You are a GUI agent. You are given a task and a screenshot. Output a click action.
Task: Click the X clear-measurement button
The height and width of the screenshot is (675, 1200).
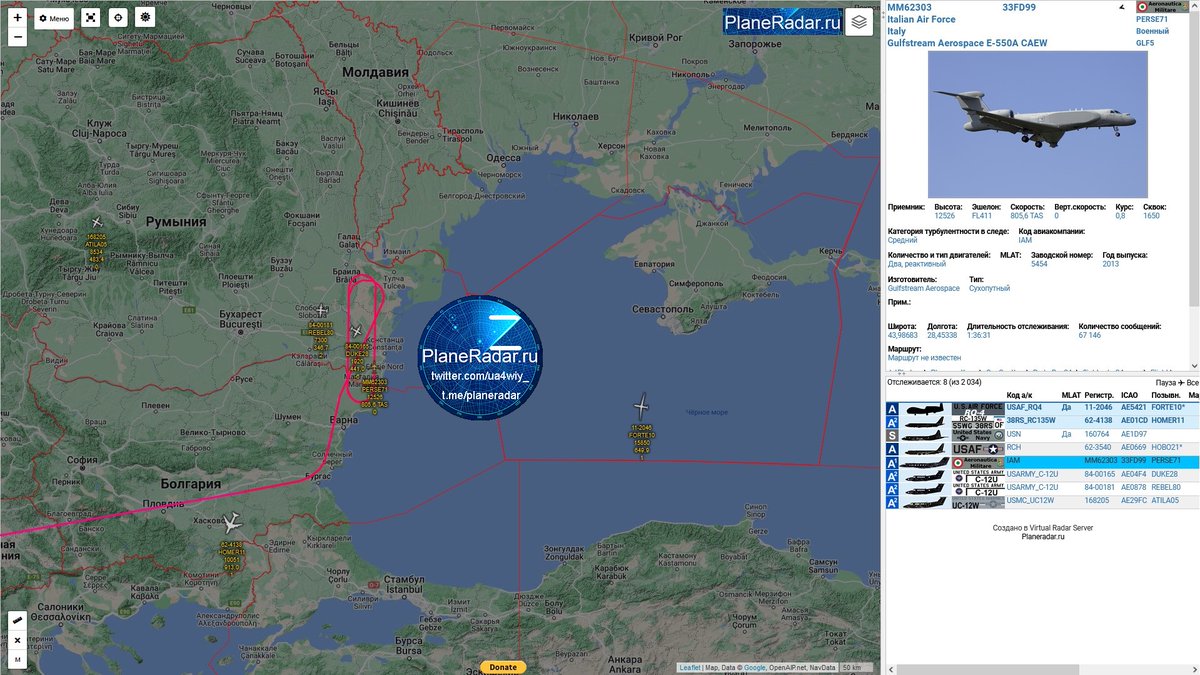point(18,640)
